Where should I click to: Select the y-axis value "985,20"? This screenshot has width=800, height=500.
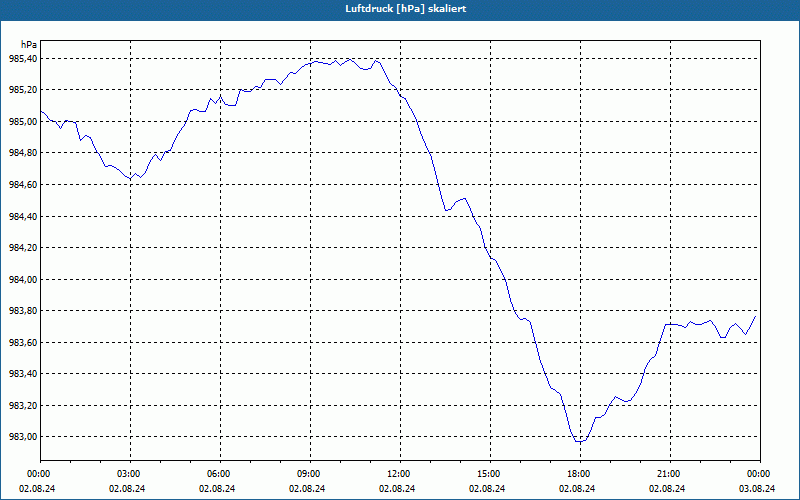pos(23,90)
